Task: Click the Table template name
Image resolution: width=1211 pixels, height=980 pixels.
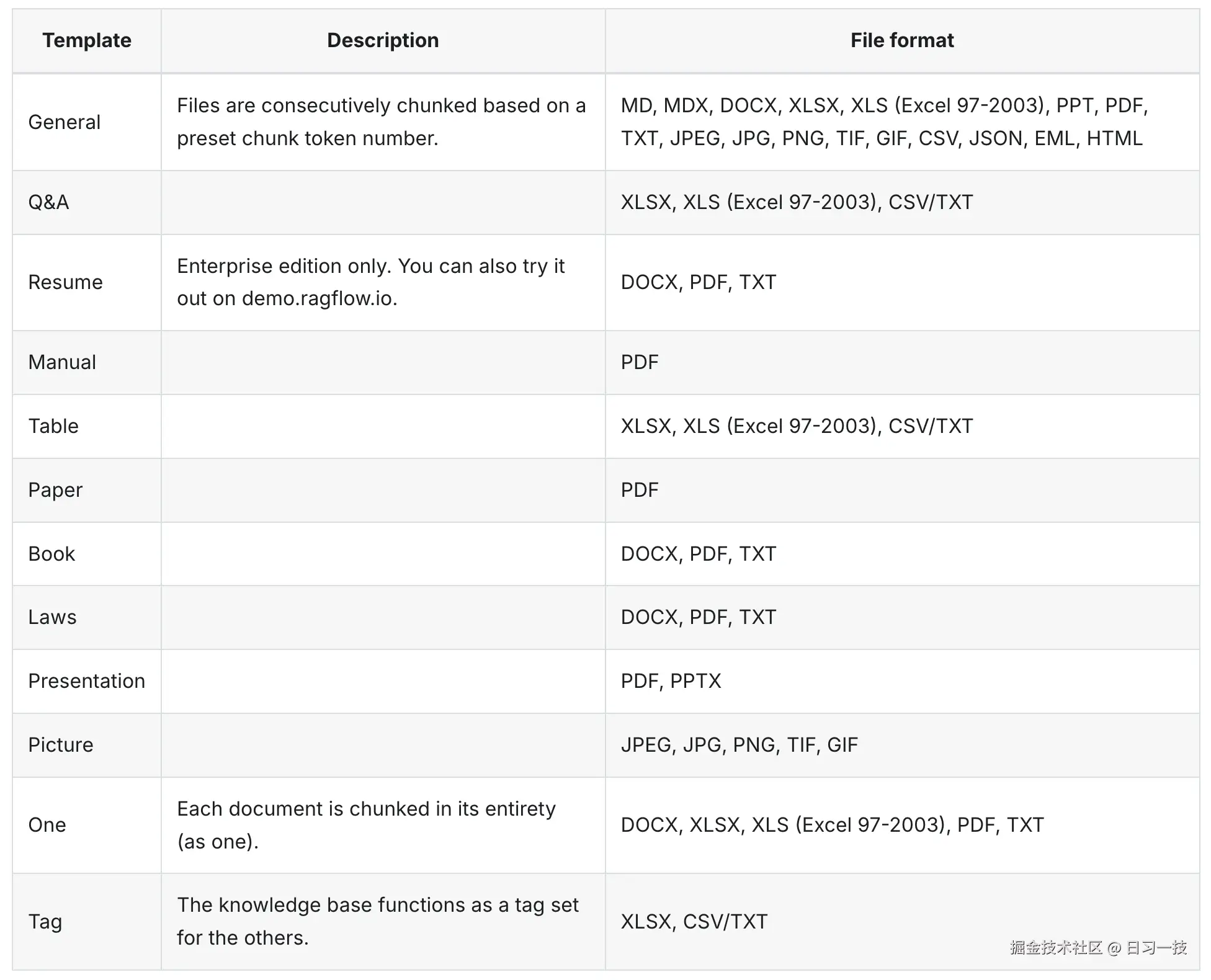Action: pyautogui.click(x=53, y=426)
